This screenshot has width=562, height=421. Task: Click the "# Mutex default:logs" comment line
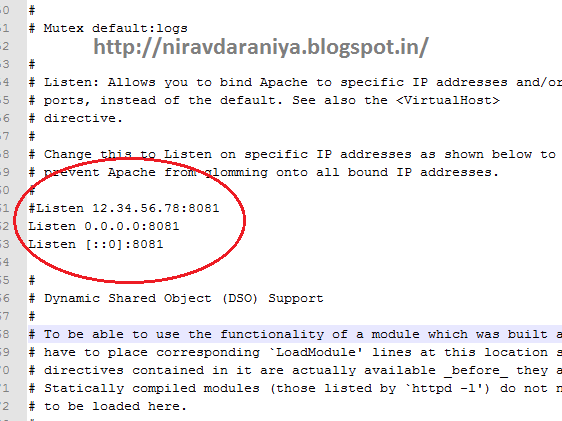point(108,28)
